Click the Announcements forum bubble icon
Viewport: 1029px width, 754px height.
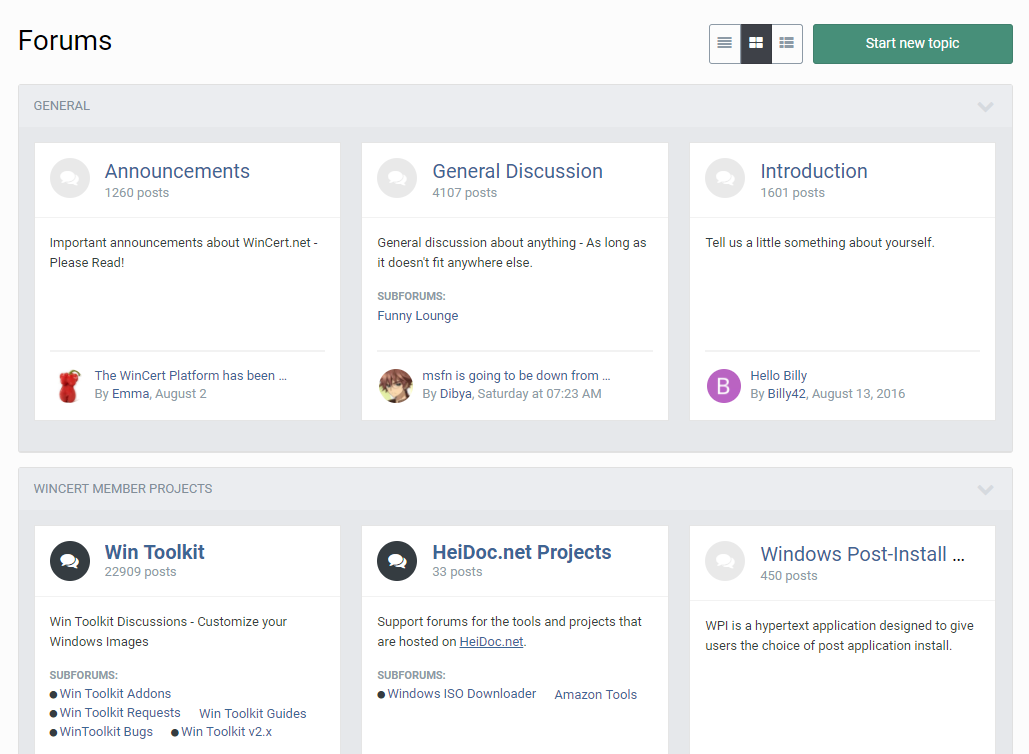tap(70, 178)
